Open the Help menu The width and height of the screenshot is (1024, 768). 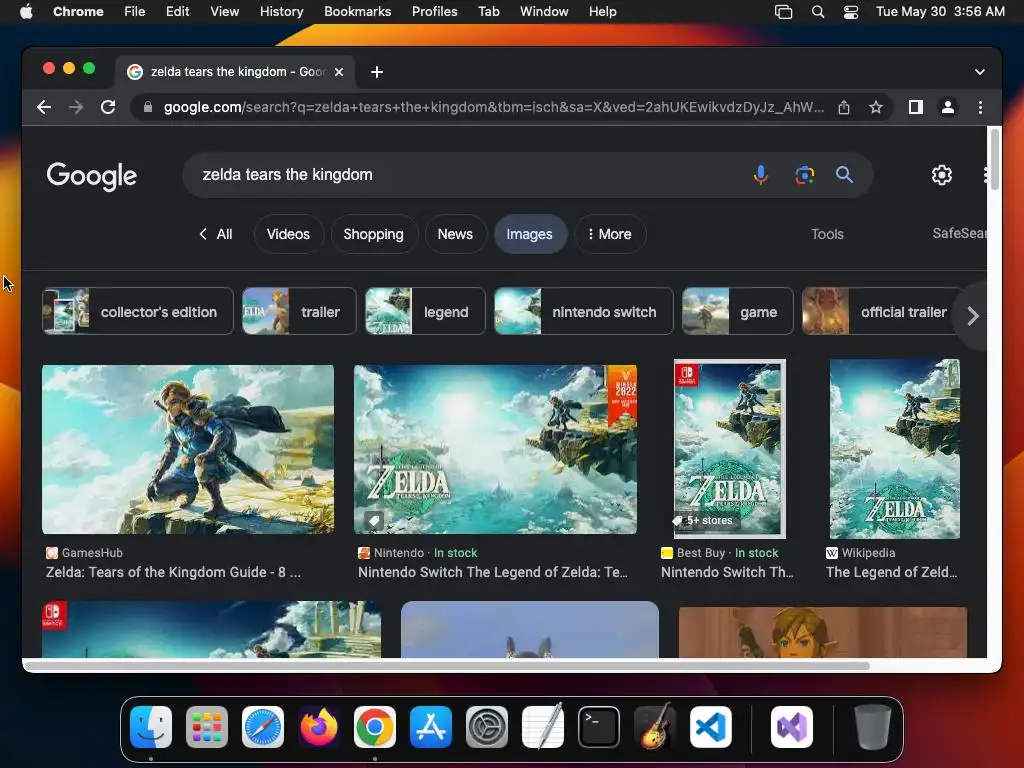click(602, 11)
